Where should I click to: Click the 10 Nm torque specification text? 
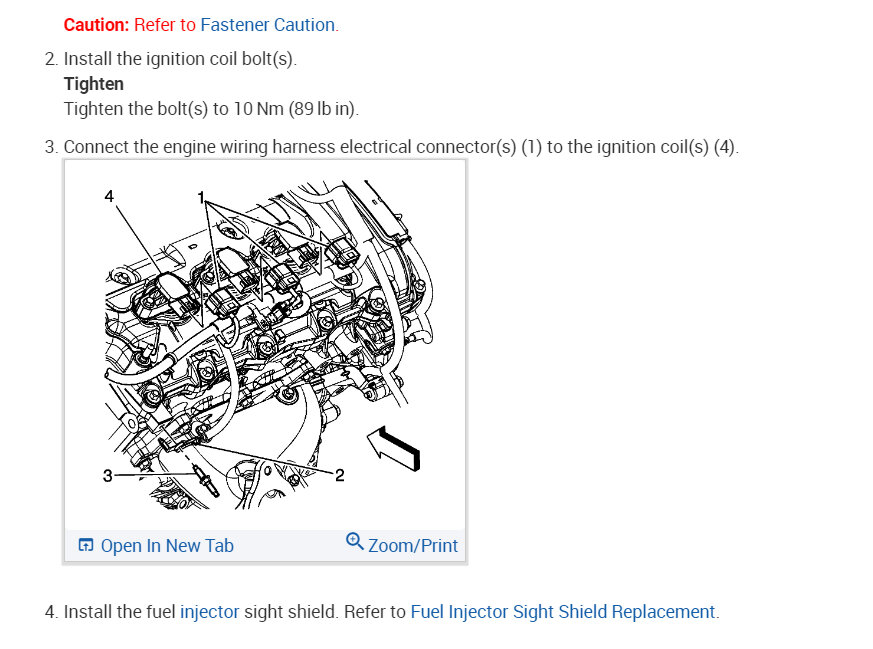(258, 109)
